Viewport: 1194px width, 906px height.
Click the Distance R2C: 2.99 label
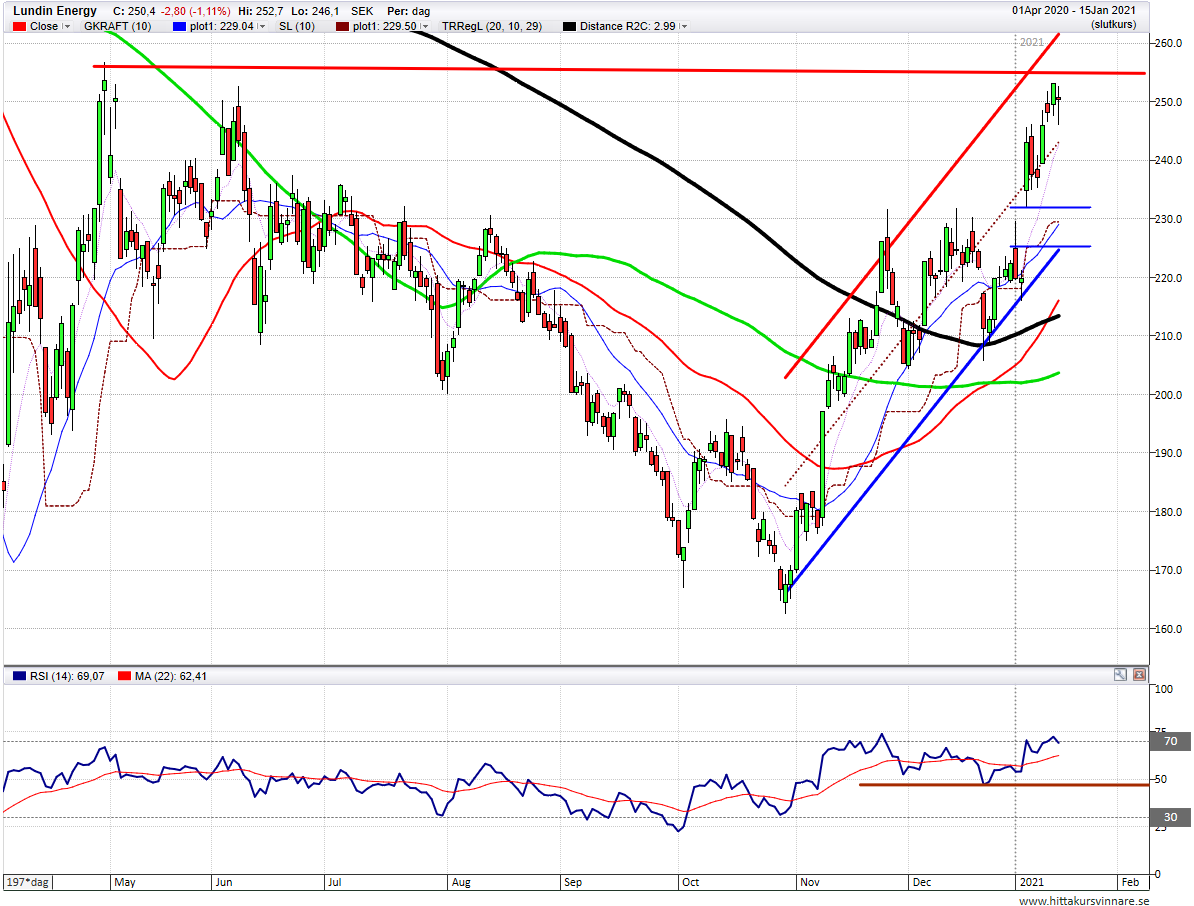point(627,27)
